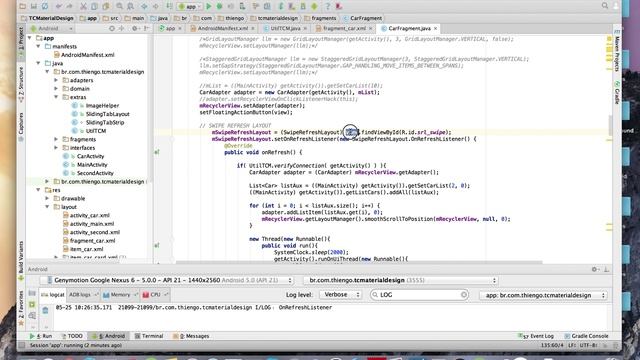Switch to UtilTCM.java editor tab
The width and height of the screenshot is (640, 360).
(285, 29)
